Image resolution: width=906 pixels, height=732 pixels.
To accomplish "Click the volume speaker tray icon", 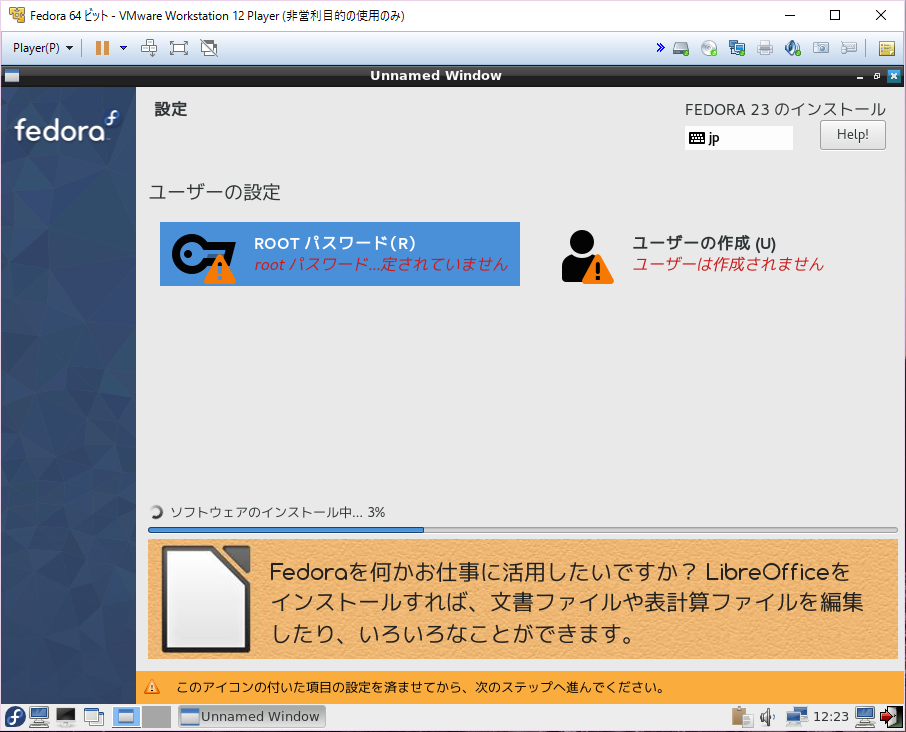I will [767, 717].
